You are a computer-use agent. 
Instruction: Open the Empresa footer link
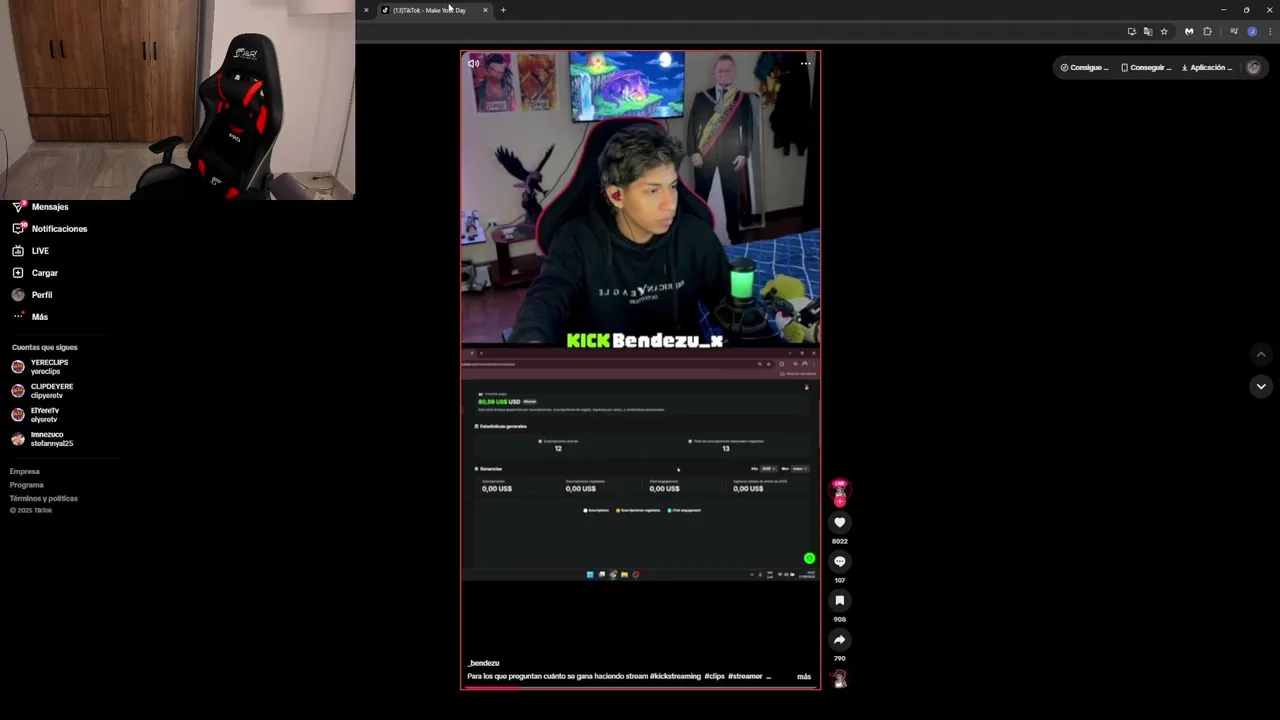click(25, 472)
